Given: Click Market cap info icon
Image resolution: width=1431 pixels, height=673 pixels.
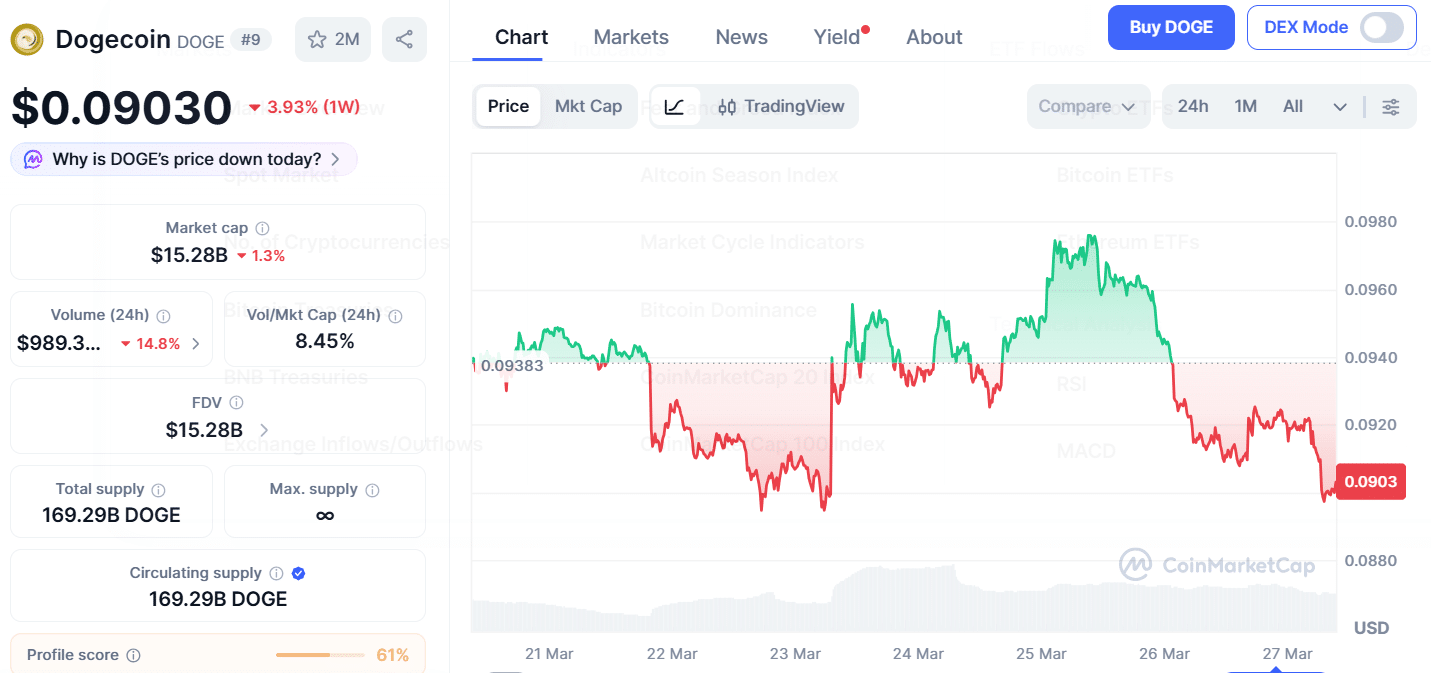Looking at the screenshot, I should pos(262,229).
